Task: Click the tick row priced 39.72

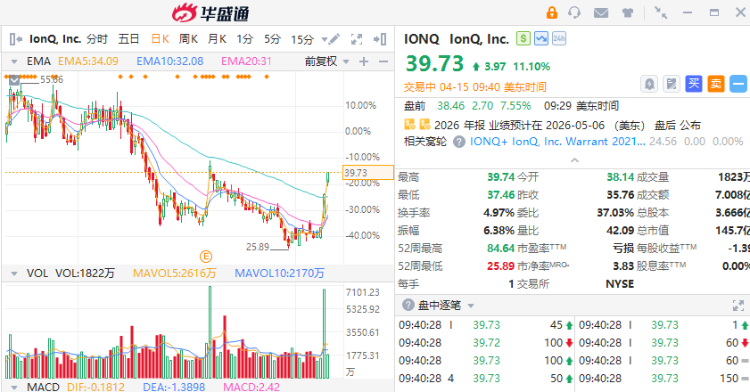Action: click(x=485, y=343)
